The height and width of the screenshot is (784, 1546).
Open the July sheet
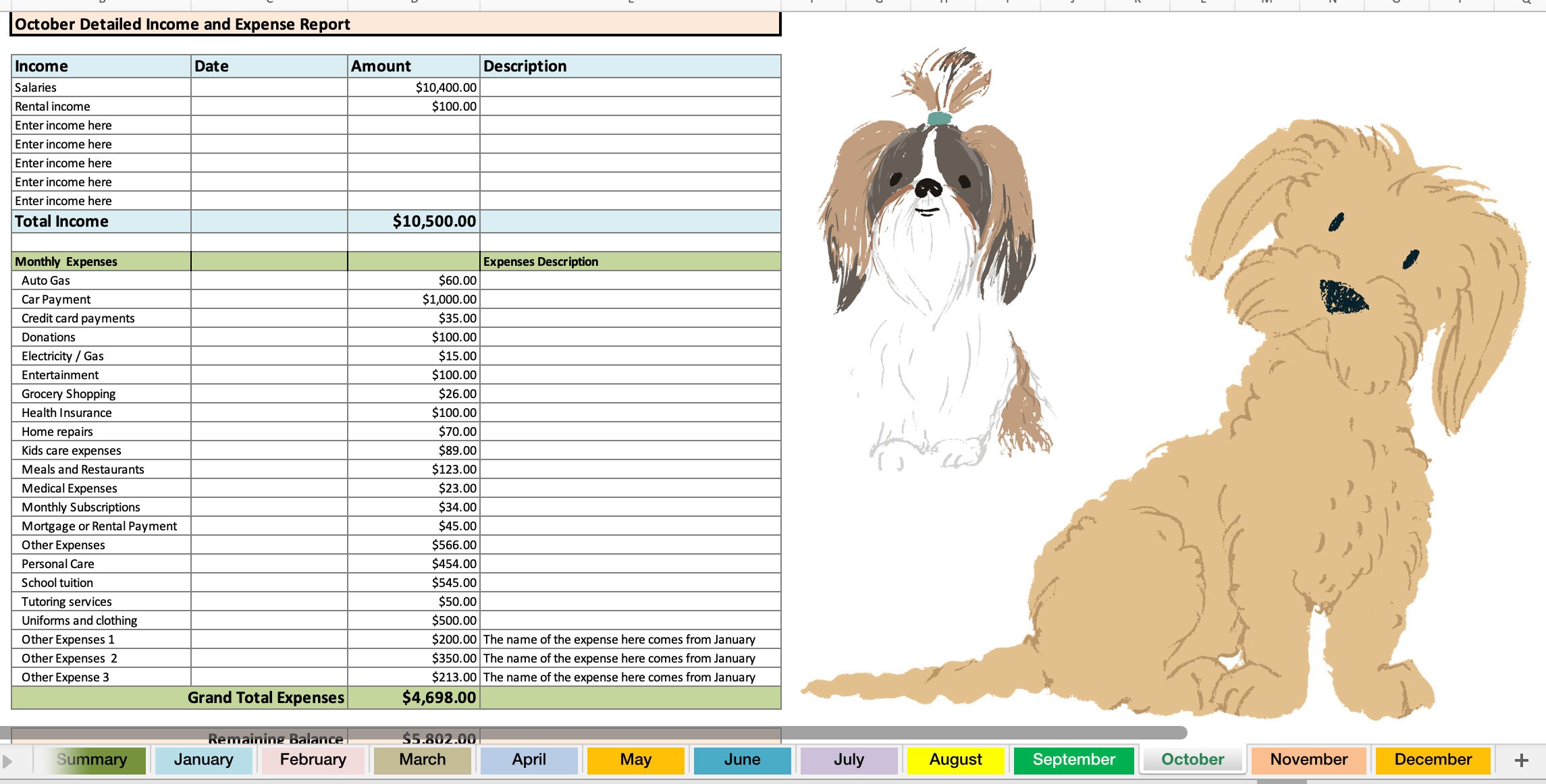click(x=850, y=760)
